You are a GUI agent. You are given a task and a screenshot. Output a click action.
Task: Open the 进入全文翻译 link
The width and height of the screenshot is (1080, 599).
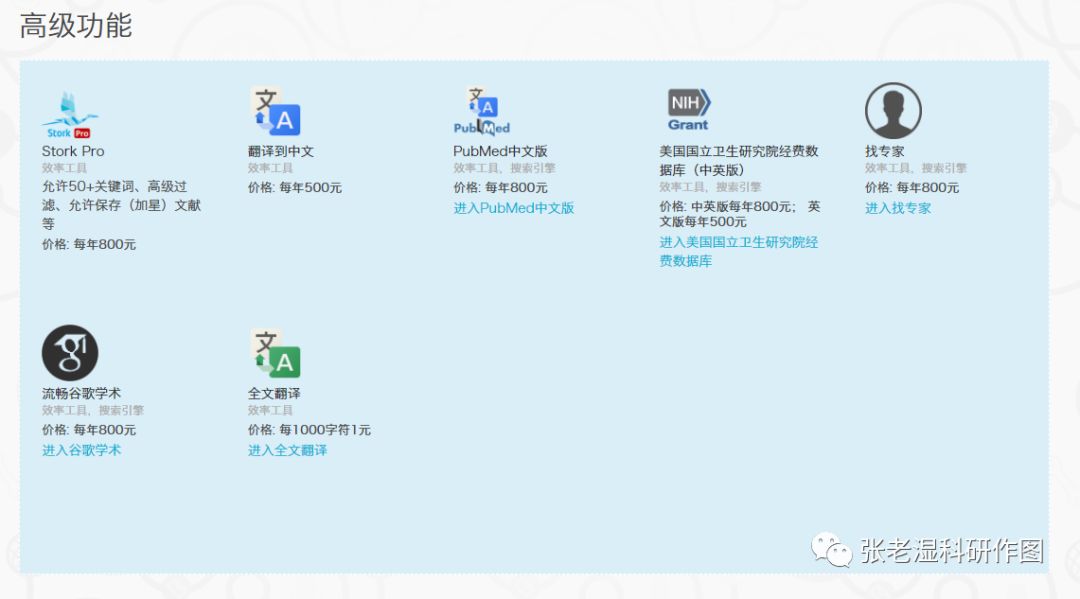click(287, 450)
